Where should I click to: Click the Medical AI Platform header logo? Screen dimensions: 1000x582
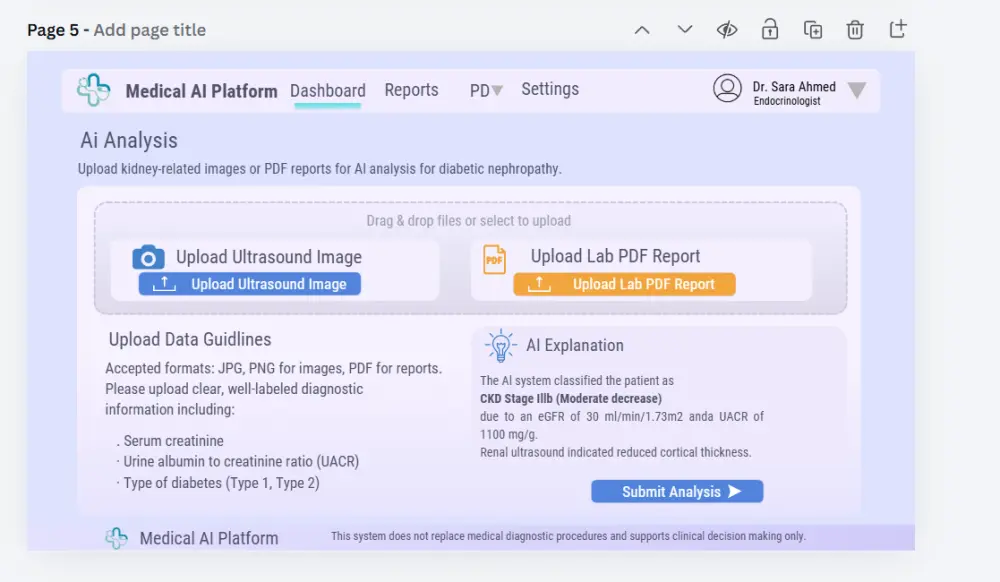[94, 90]
